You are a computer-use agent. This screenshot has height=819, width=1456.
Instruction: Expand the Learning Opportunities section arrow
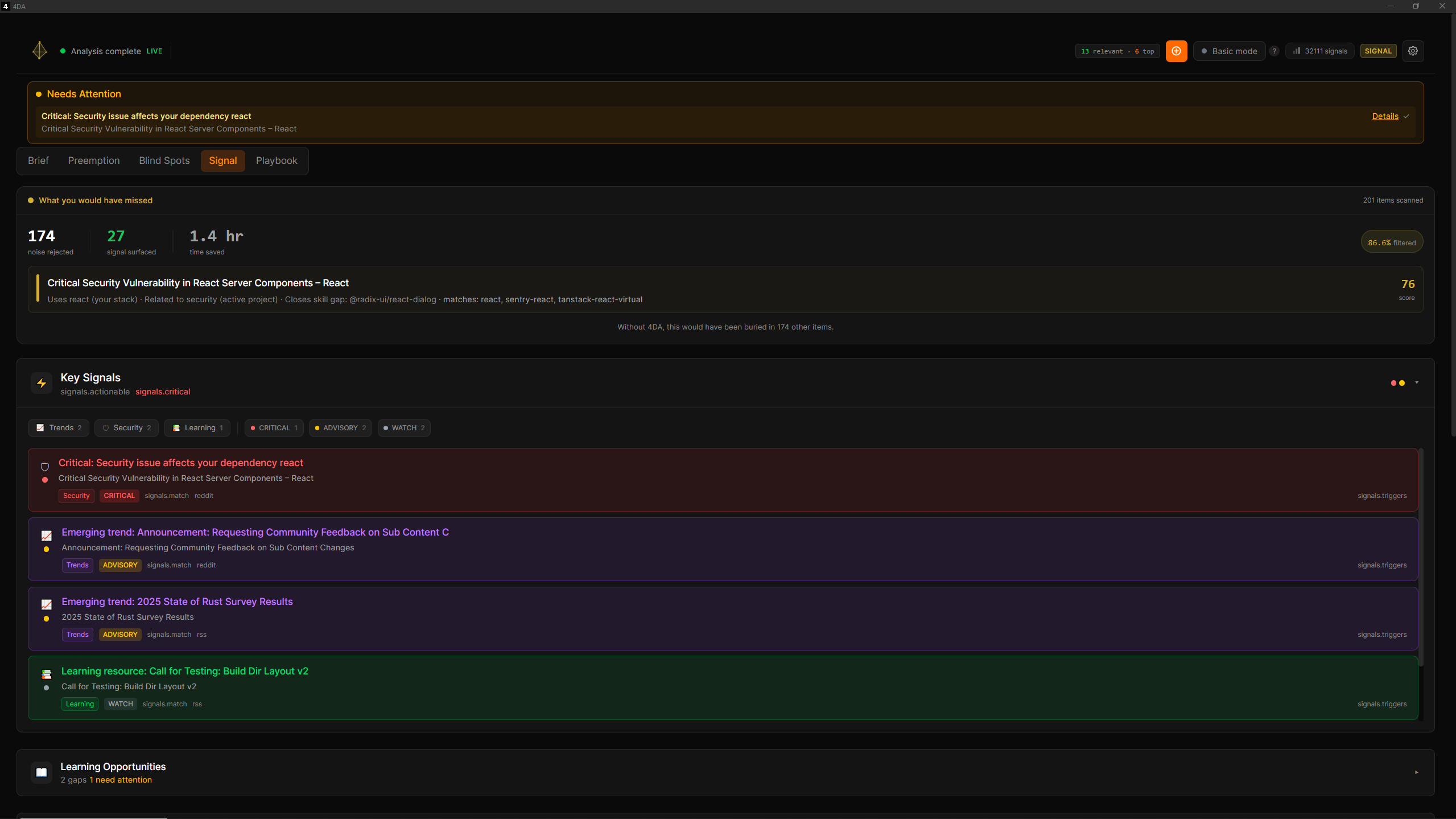[x=1417, y=772]
